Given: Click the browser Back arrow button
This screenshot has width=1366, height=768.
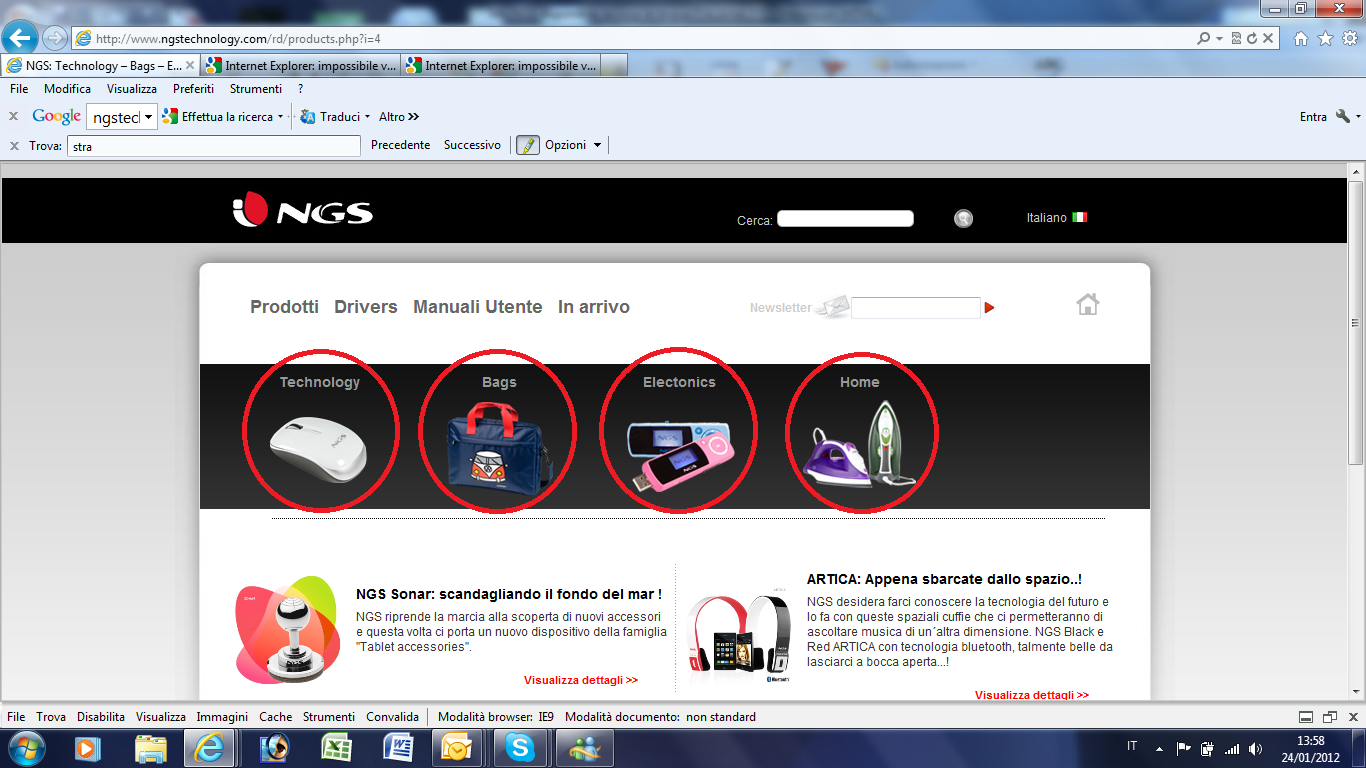Looking at the screenshot, I should [x=21, y=38].
